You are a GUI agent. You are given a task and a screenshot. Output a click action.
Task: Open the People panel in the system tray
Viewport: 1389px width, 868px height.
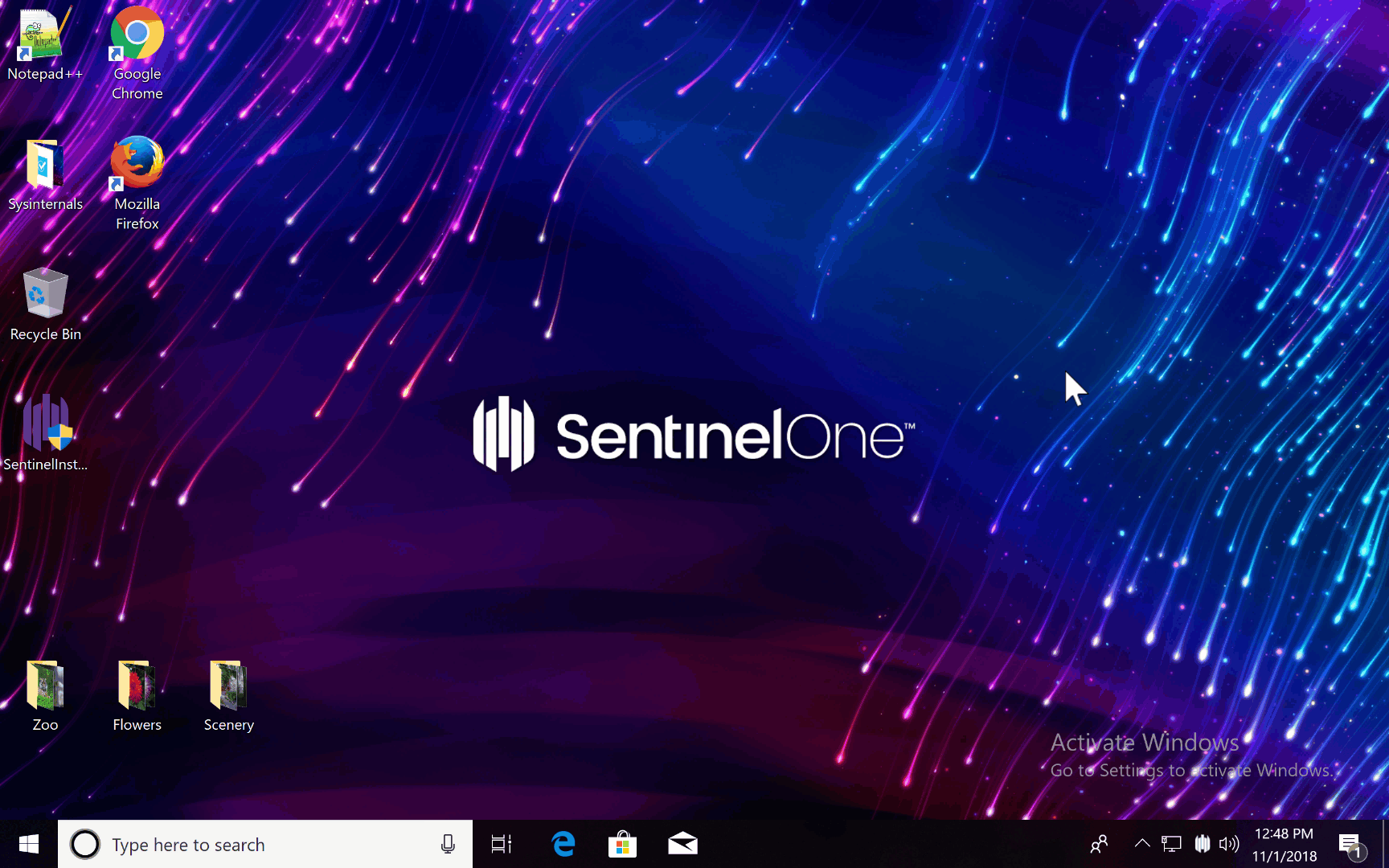pyautogui.click(x=1098, y=844)
